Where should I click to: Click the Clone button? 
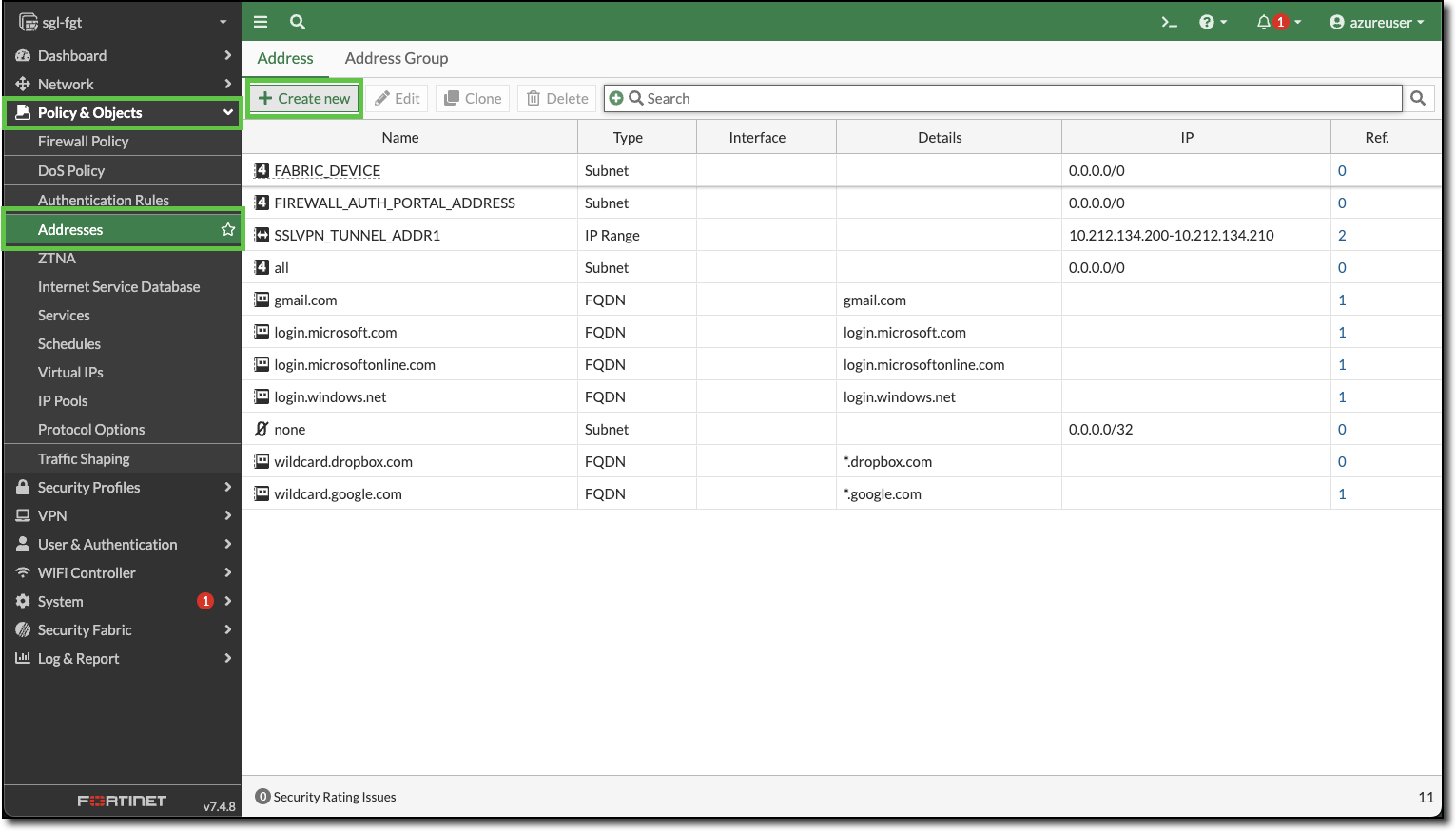pyautogui.click(x=472, y=98)
